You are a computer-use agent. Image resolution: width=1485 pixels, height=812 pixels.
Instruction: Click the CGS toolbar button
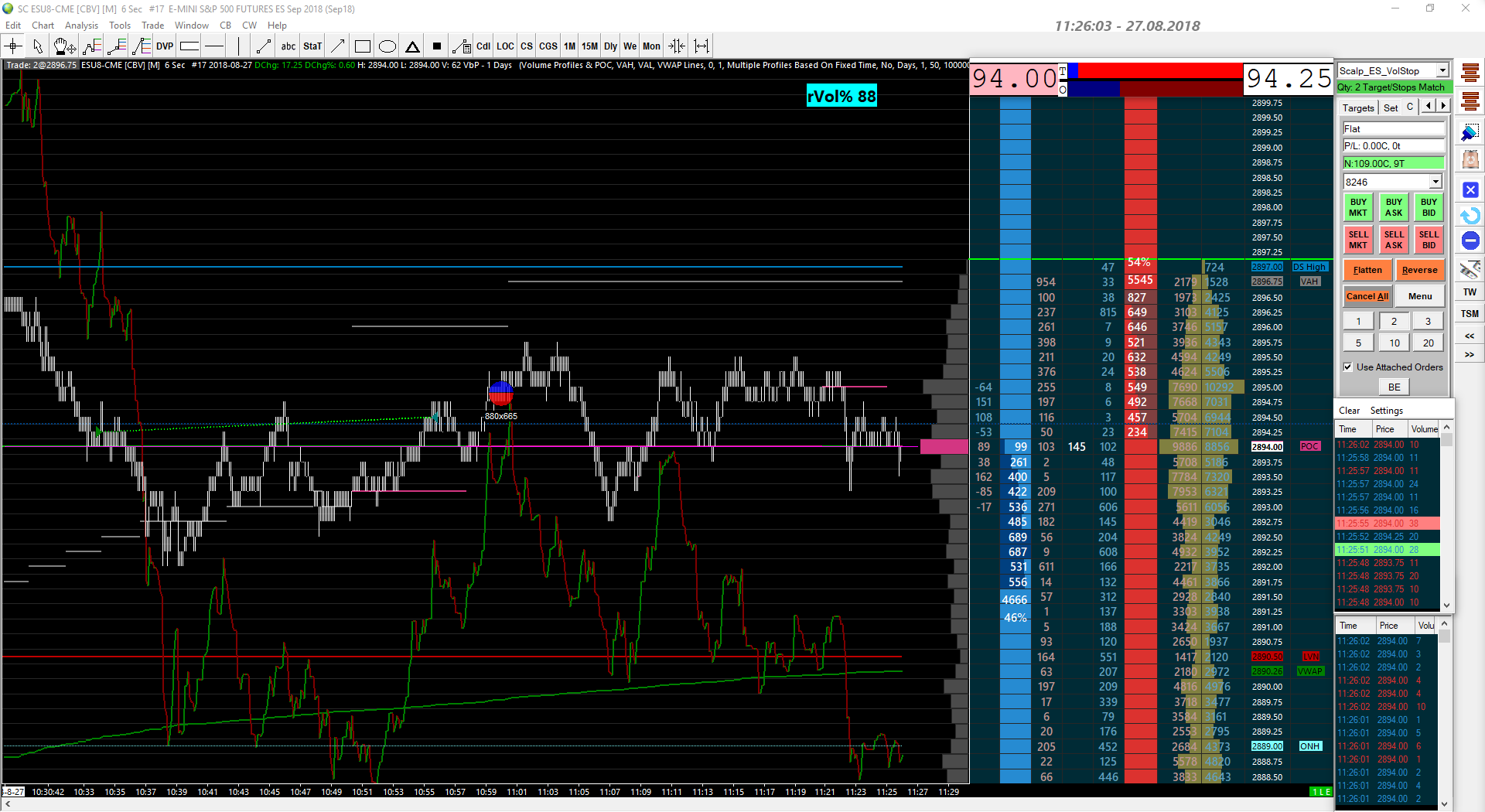click(548, 46)
